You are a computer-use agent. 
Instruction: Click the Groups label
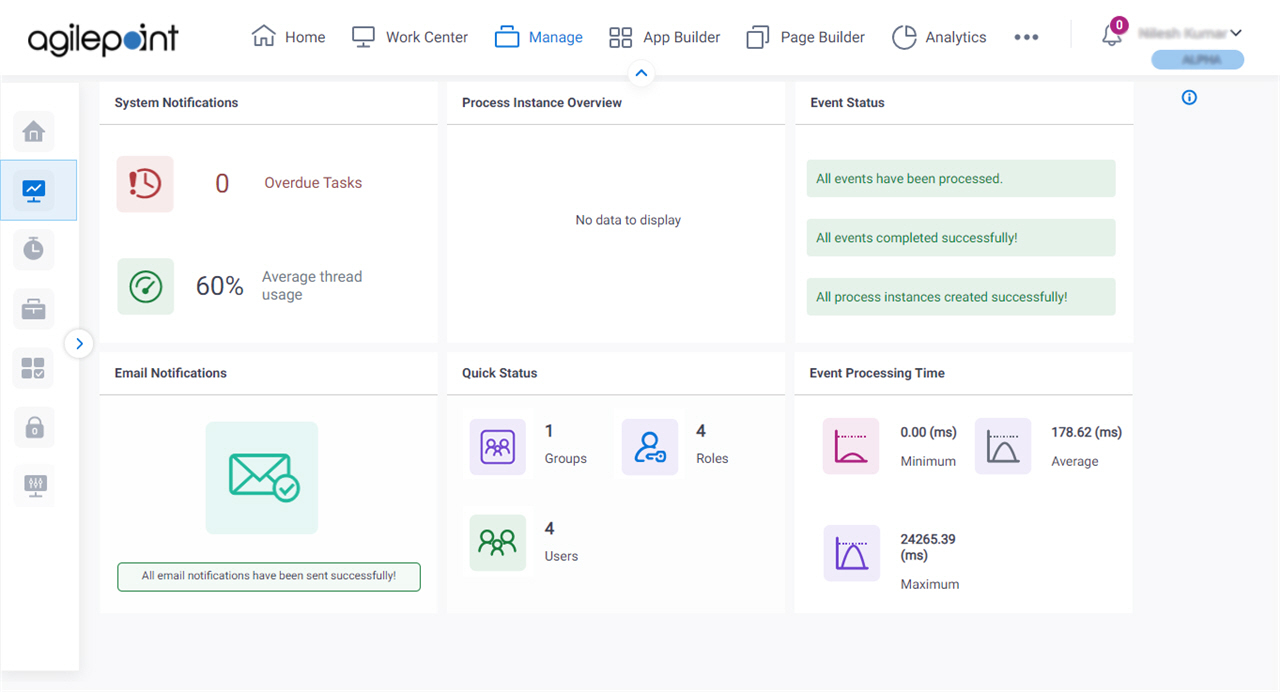[x=566, y=459]
